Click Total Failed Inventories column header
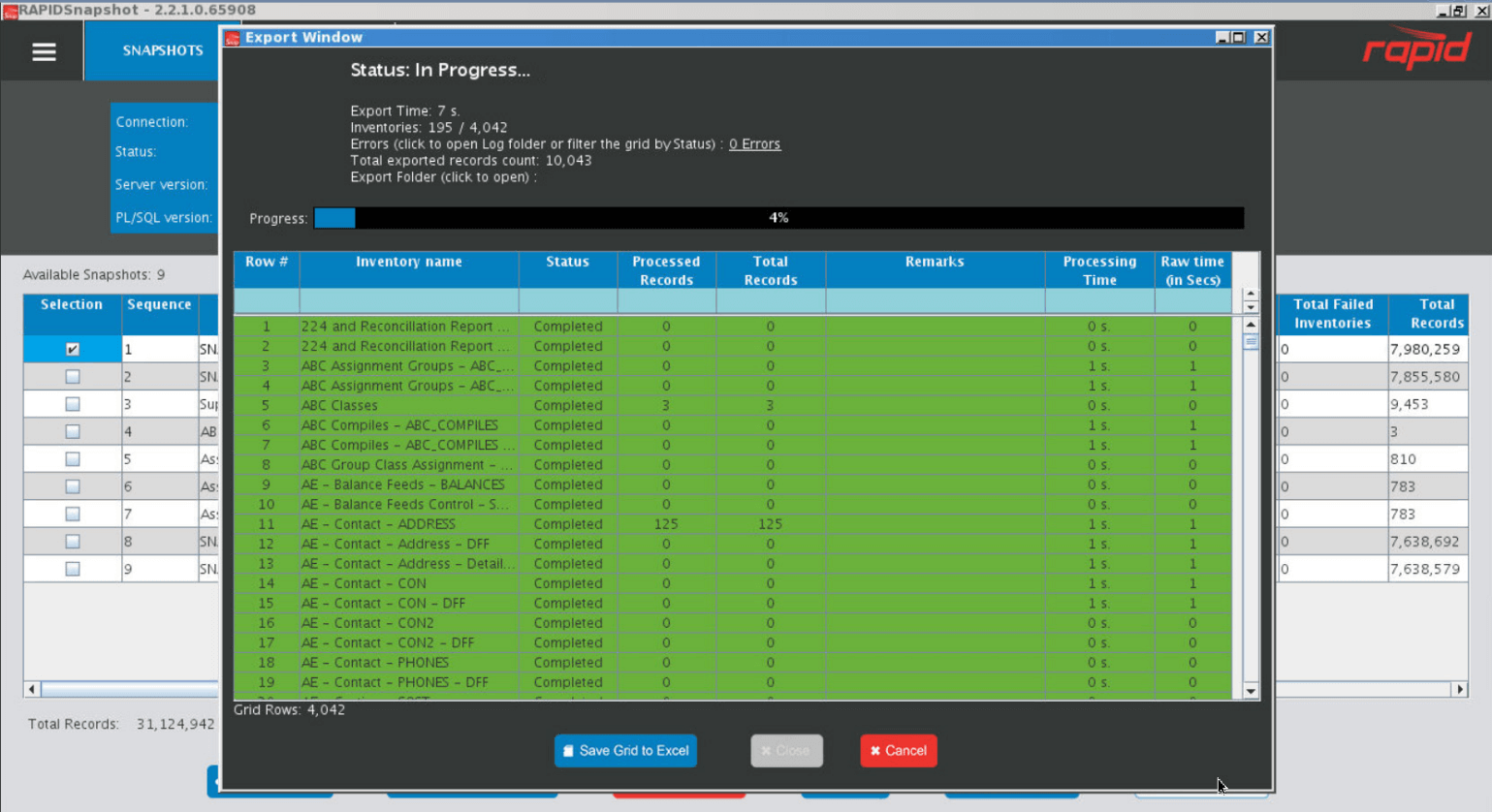1492x812 pixels. (x=1333, y=314)
